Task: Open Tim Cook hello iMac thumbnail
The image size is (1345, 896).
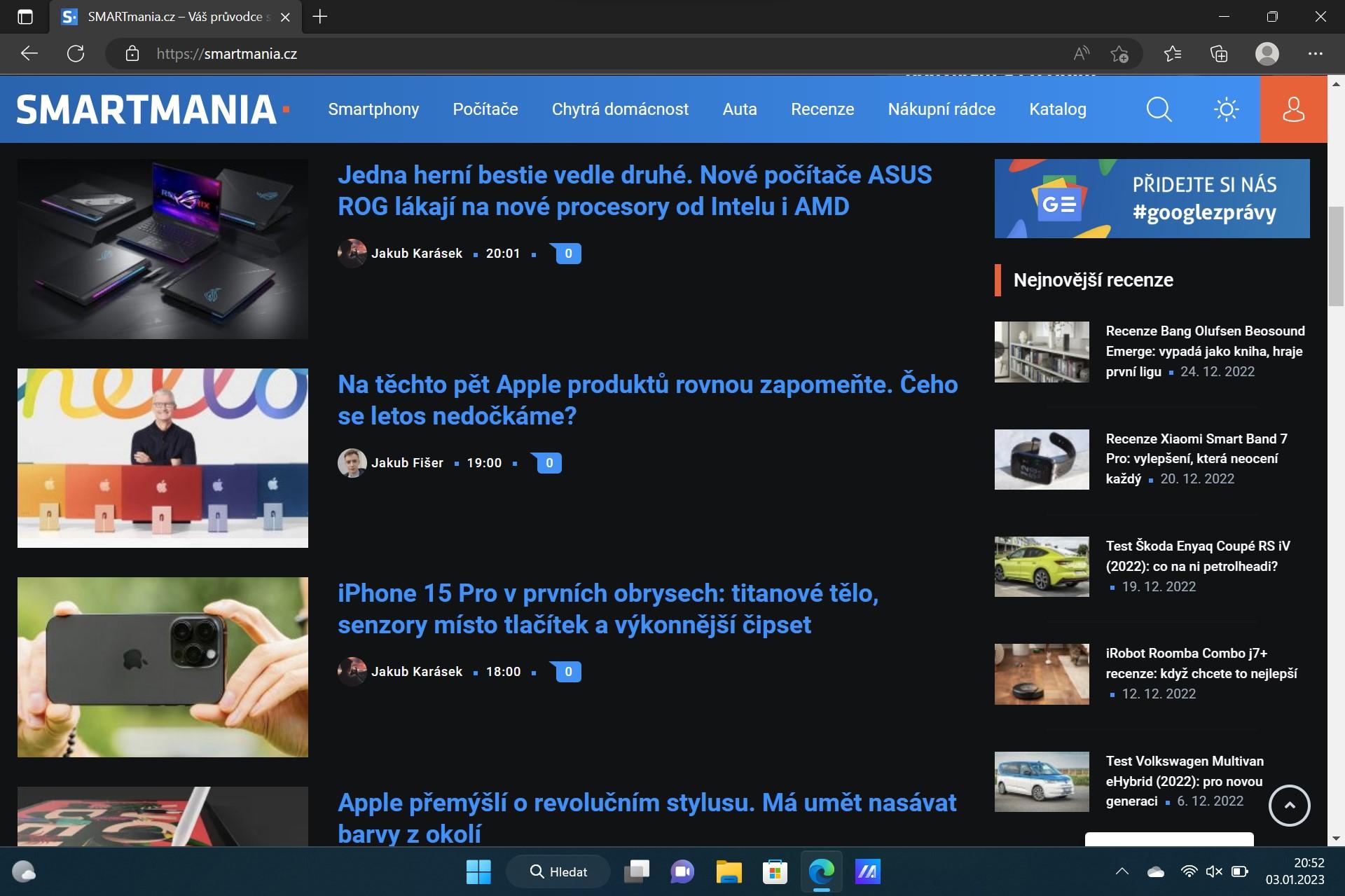Action: 163,458
